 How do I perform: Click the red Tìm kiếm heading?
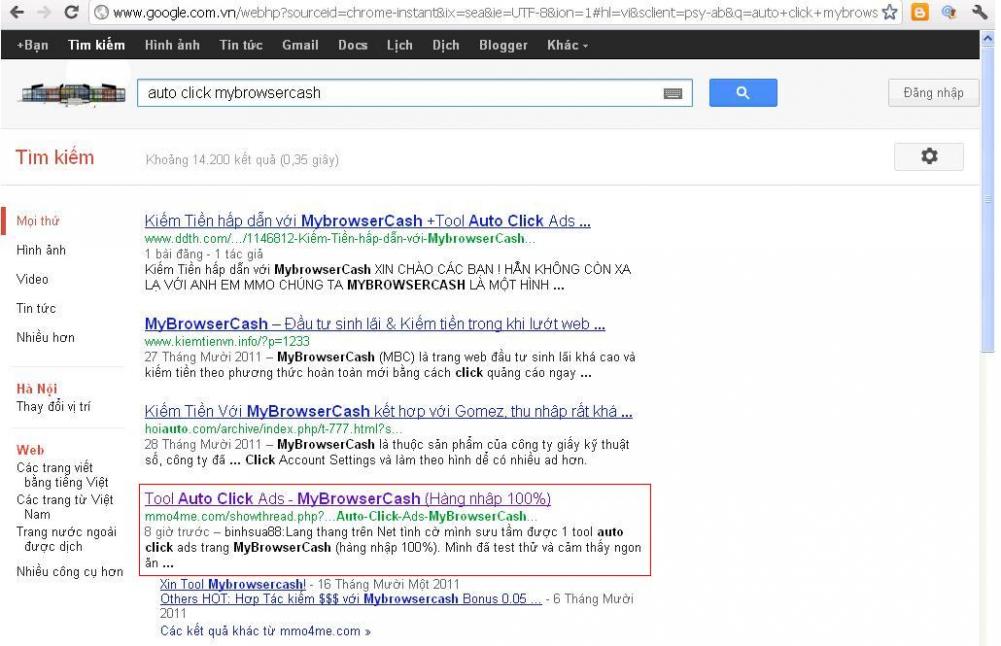coord(54,158)
